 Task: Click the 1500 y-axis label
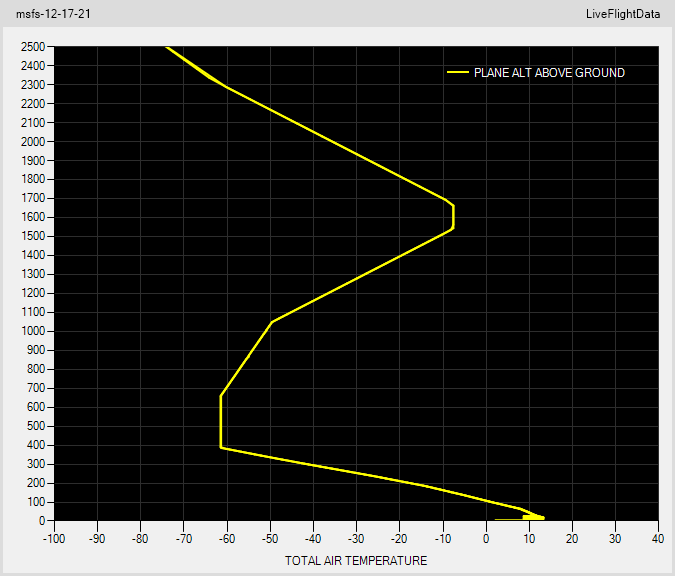(33, 236)
